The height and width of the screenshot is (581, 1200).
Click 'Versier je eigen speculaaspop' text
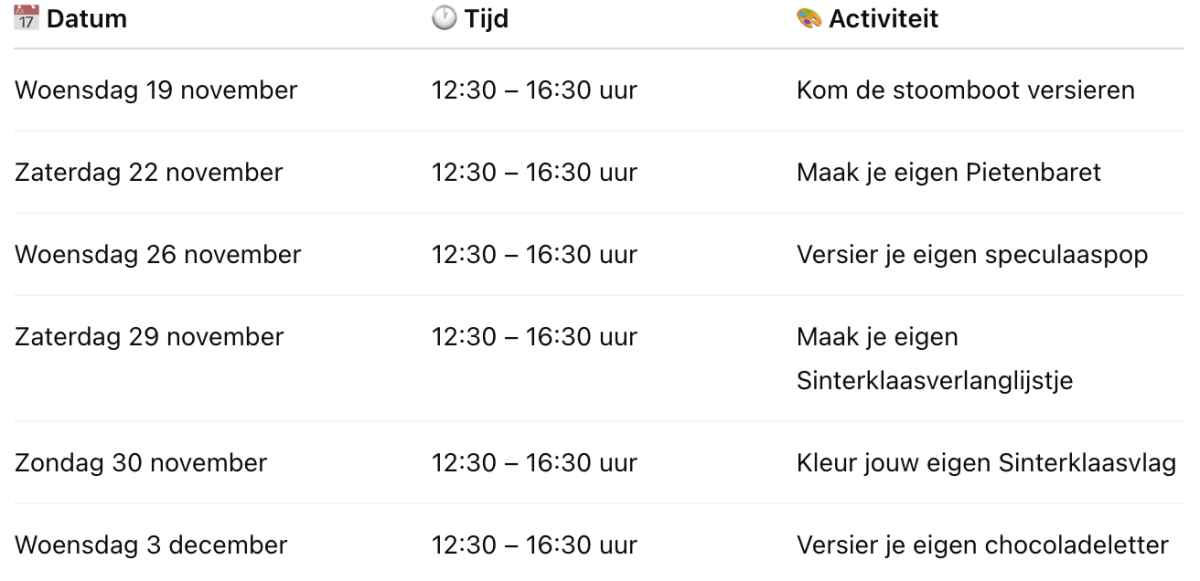point(972,254)
